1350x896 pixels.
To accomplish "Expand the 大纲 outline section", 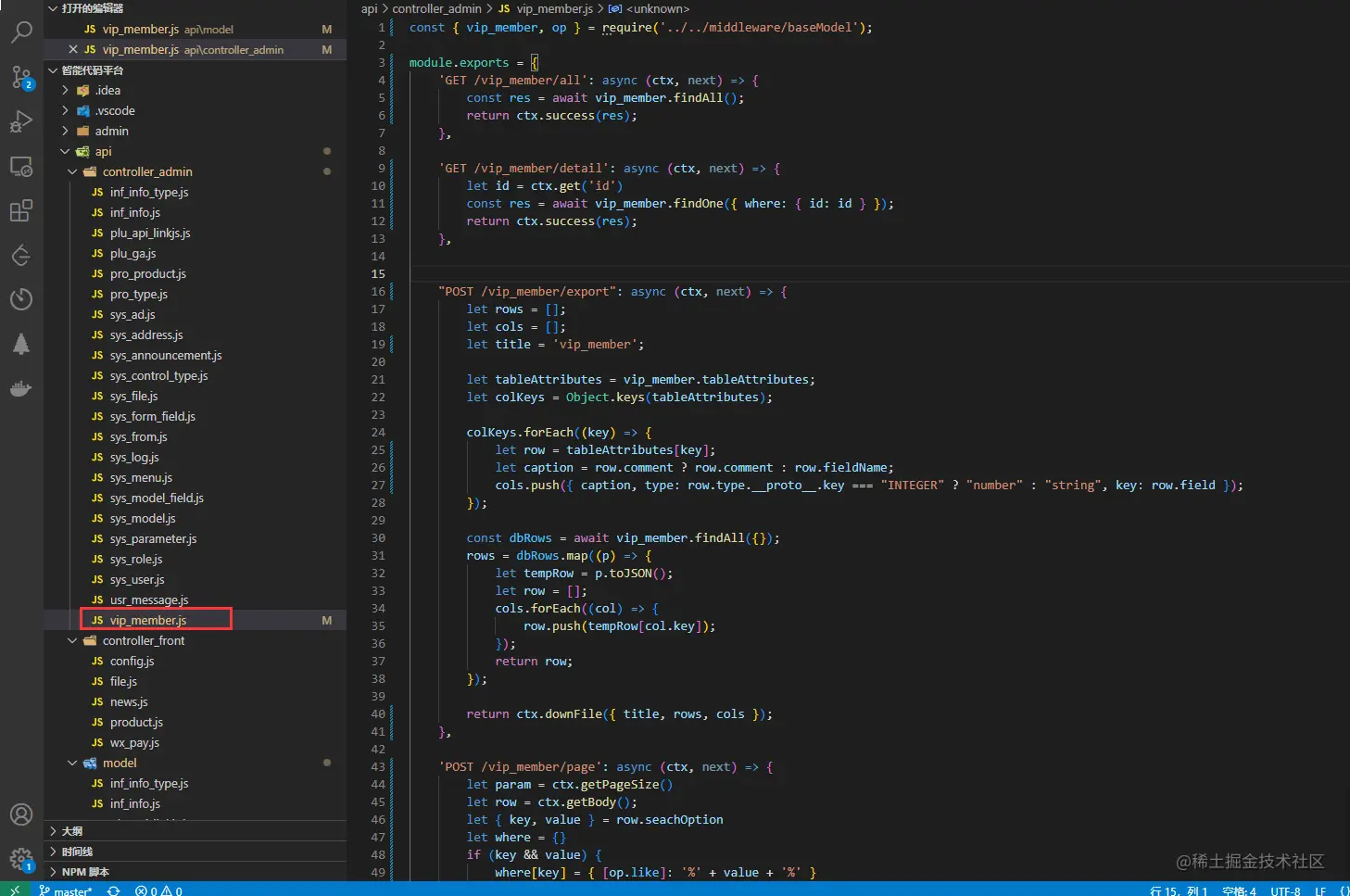I will (71, 831).
